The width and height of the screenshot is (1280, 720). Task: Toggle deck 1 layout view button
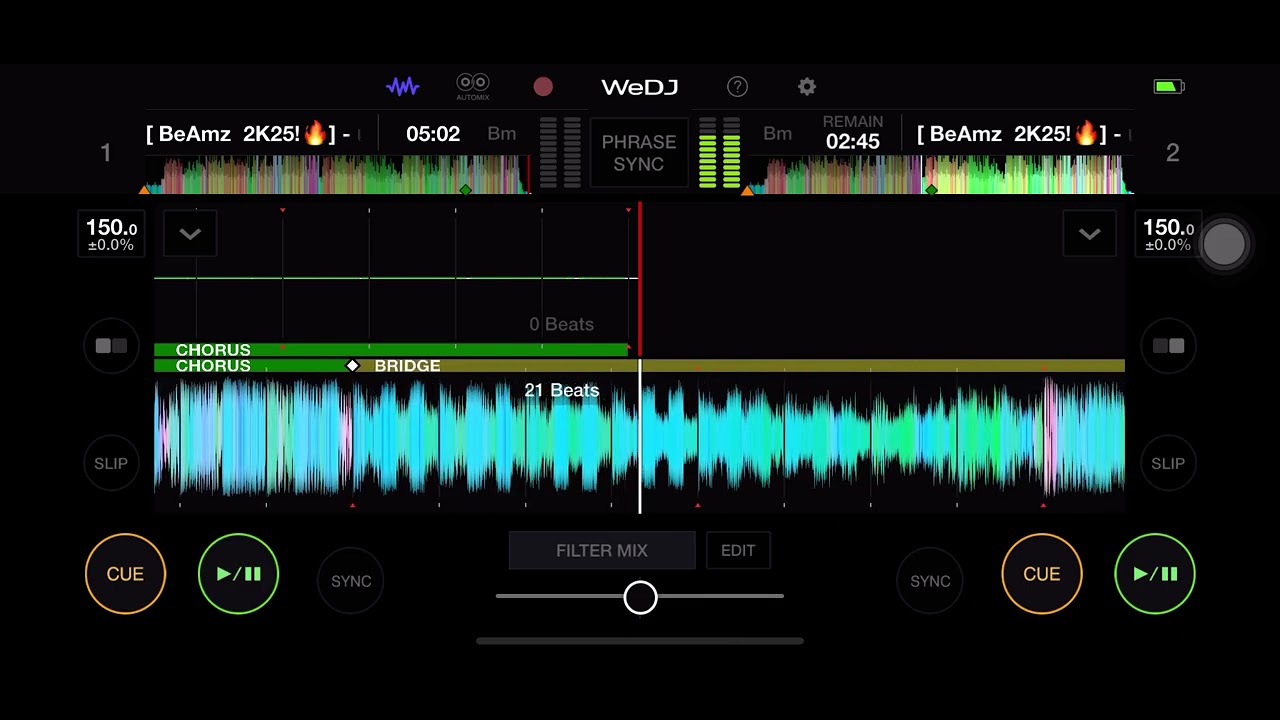pyautogui.click(x=111, y=346)
